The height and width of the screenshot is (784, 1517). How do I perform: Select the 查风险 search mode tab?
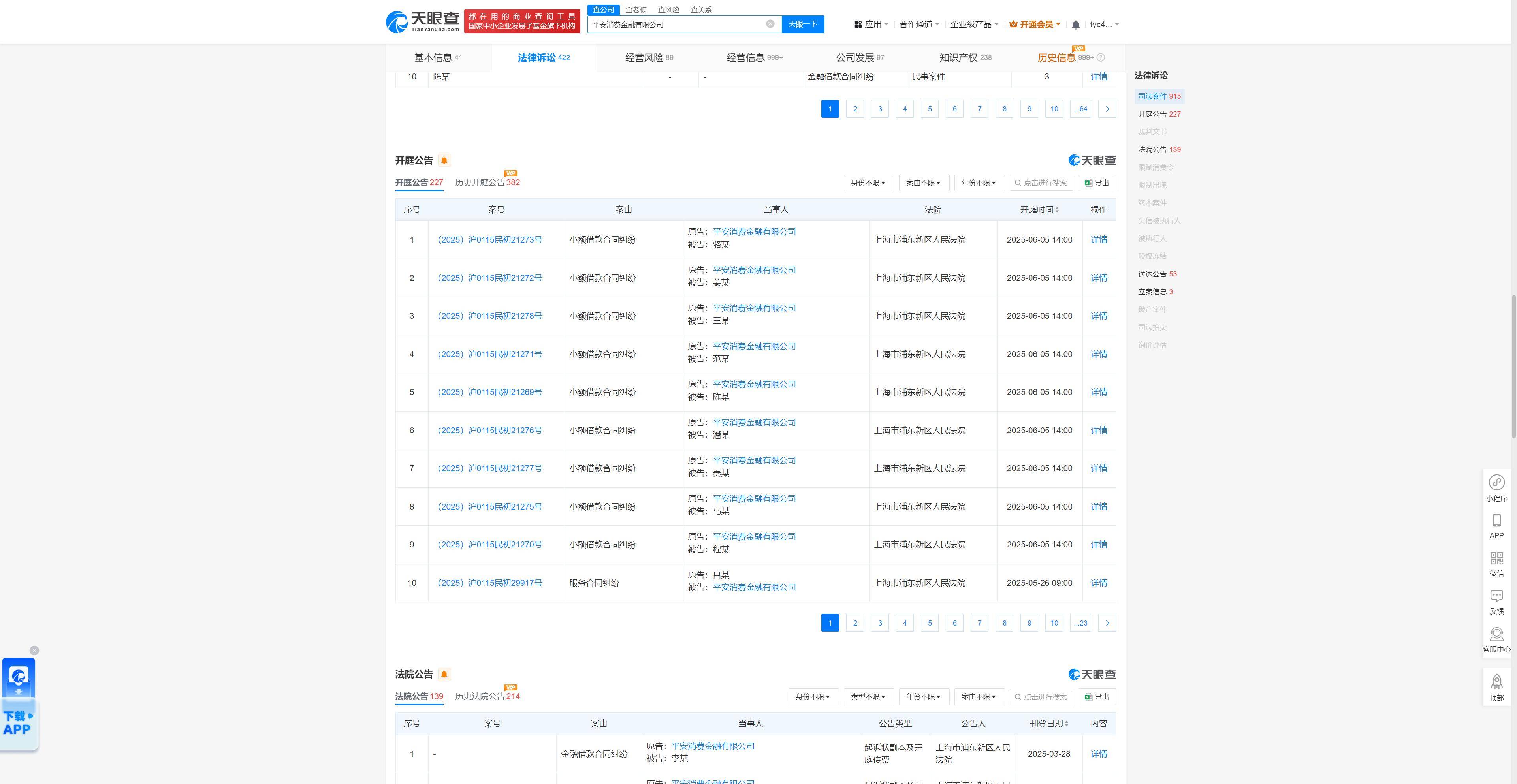point(668,9)
